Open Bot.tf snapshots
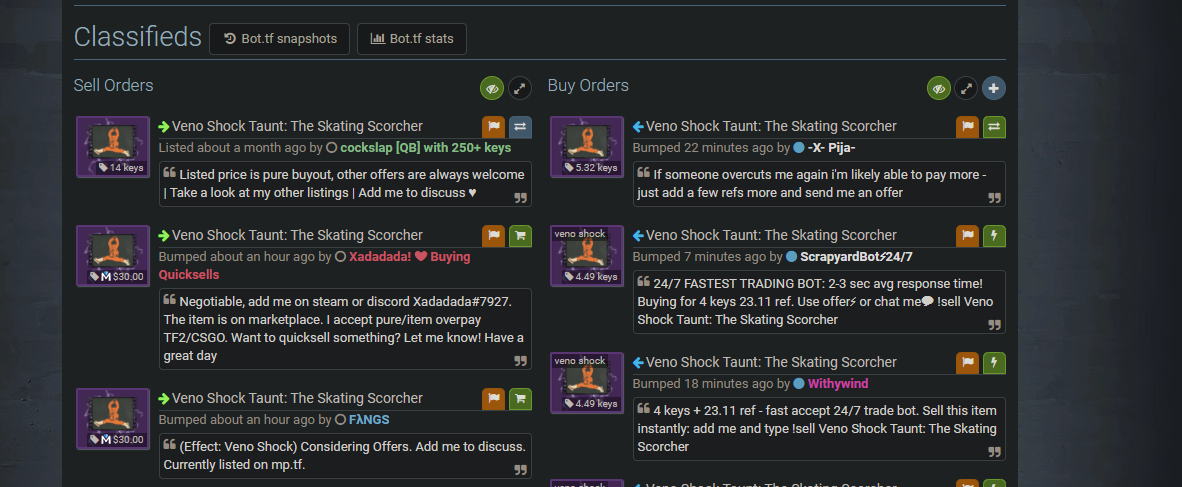1182x487 pixels. point(280,39)
